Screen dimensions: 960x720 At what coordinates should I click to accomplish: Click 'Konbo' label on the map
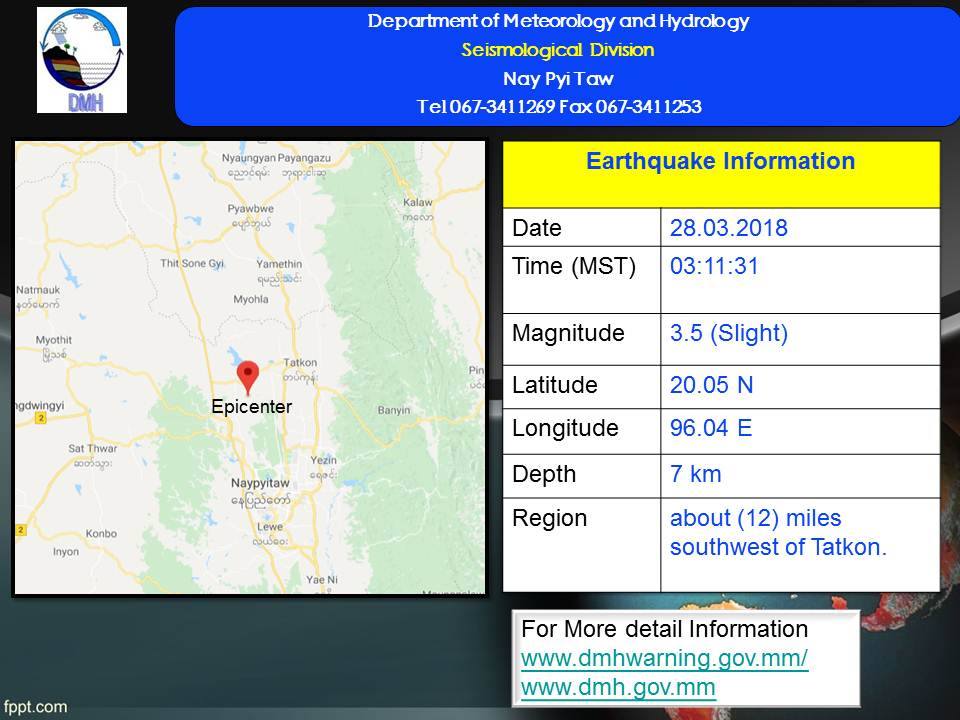[x=101, y=534]
